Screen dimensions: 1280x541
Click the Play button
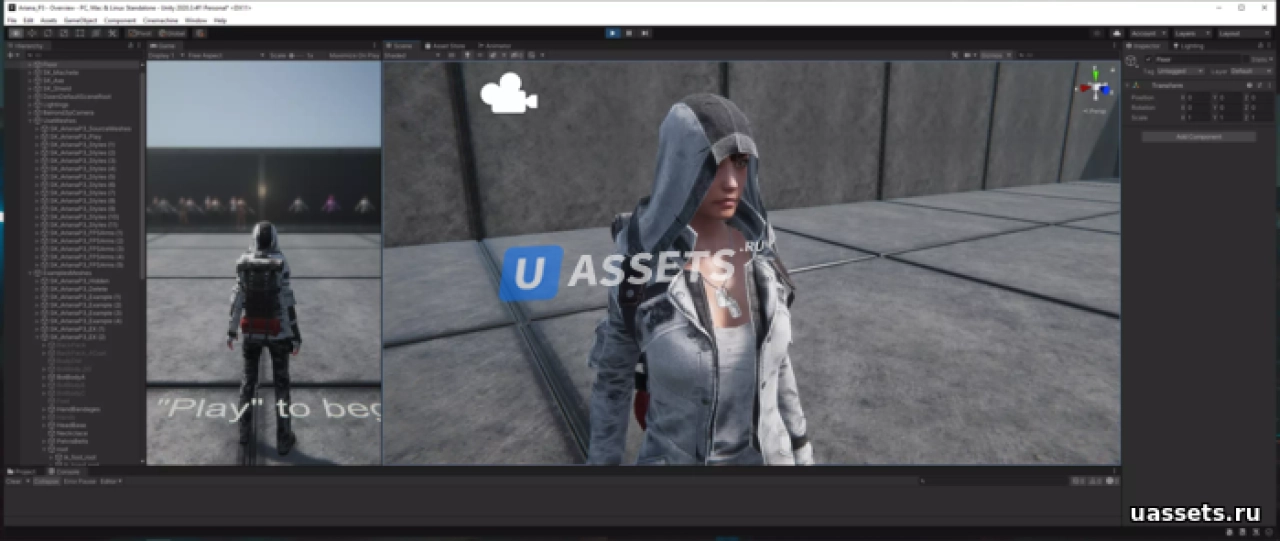613,33
